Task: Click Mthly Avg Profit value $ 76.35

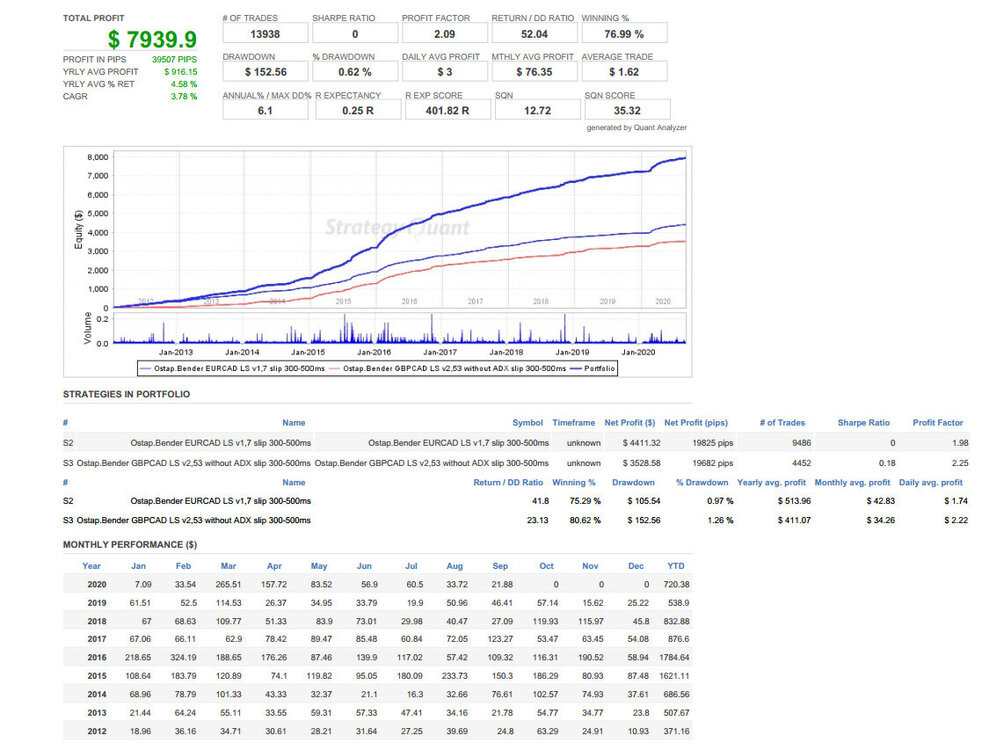Action: coord(534,72)
